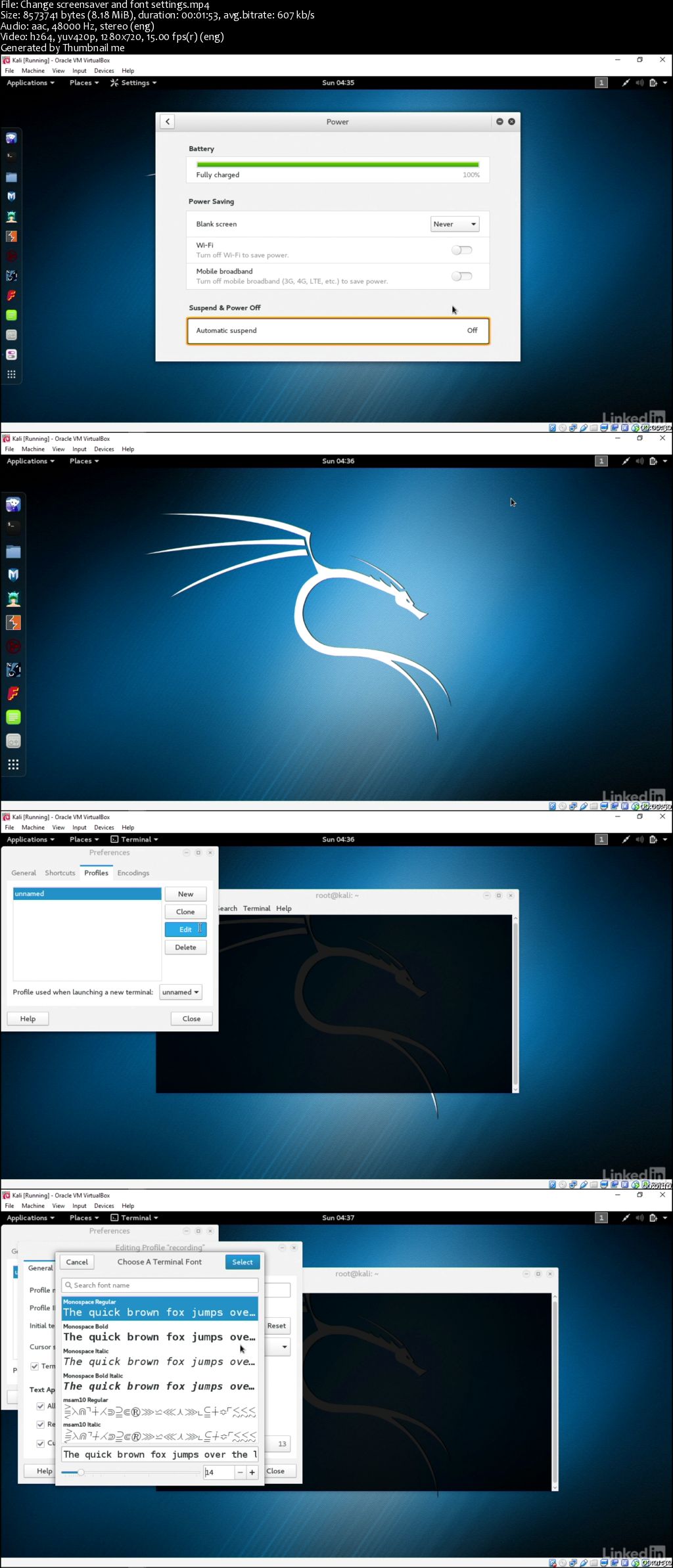Viewport: 673px width, 1568px height.
Task: Open Leafpad green icon beside the Power dialog
Action: point(11,315)
